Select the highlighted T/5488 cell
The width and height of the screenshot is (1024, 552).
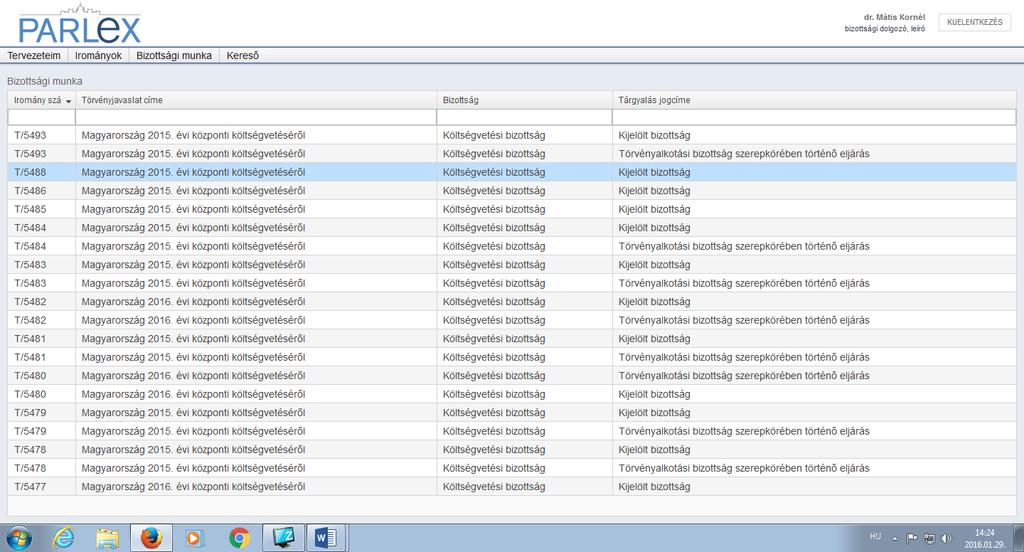tap(42, 172)
